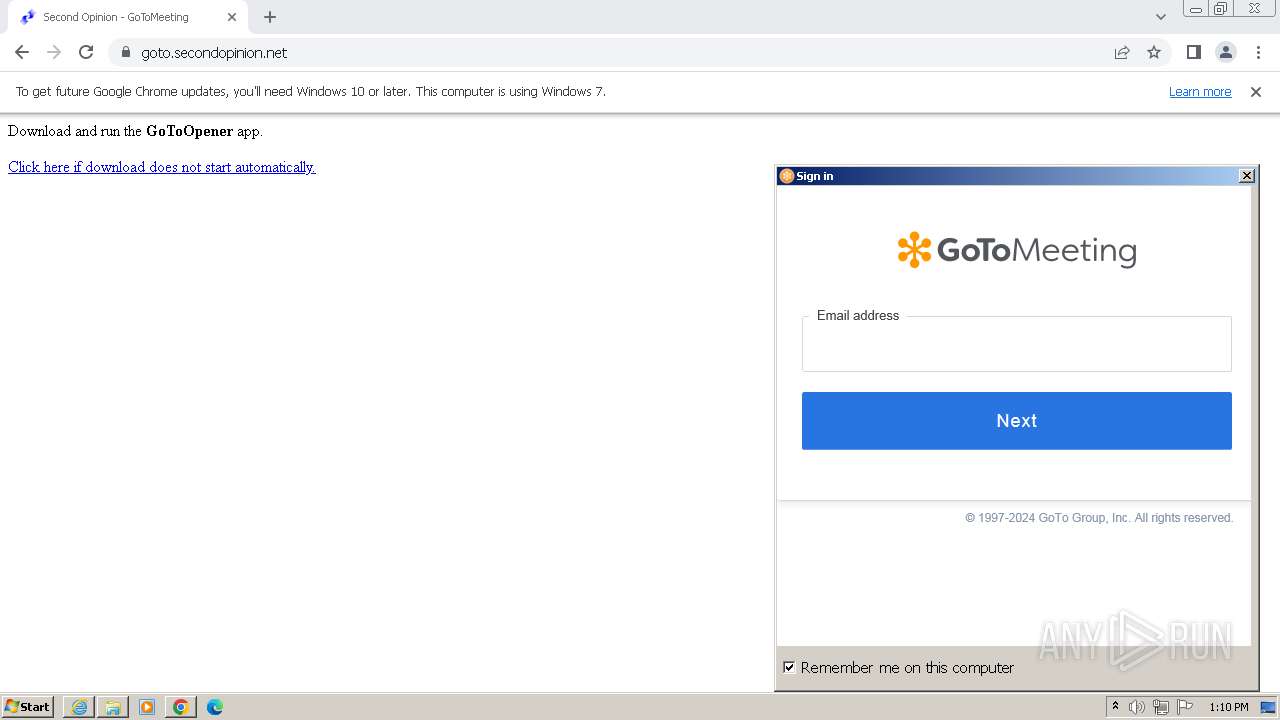Open Windows Media Player taskbar icon
This screenshot has height=720, width=1280.
[147, 707]
